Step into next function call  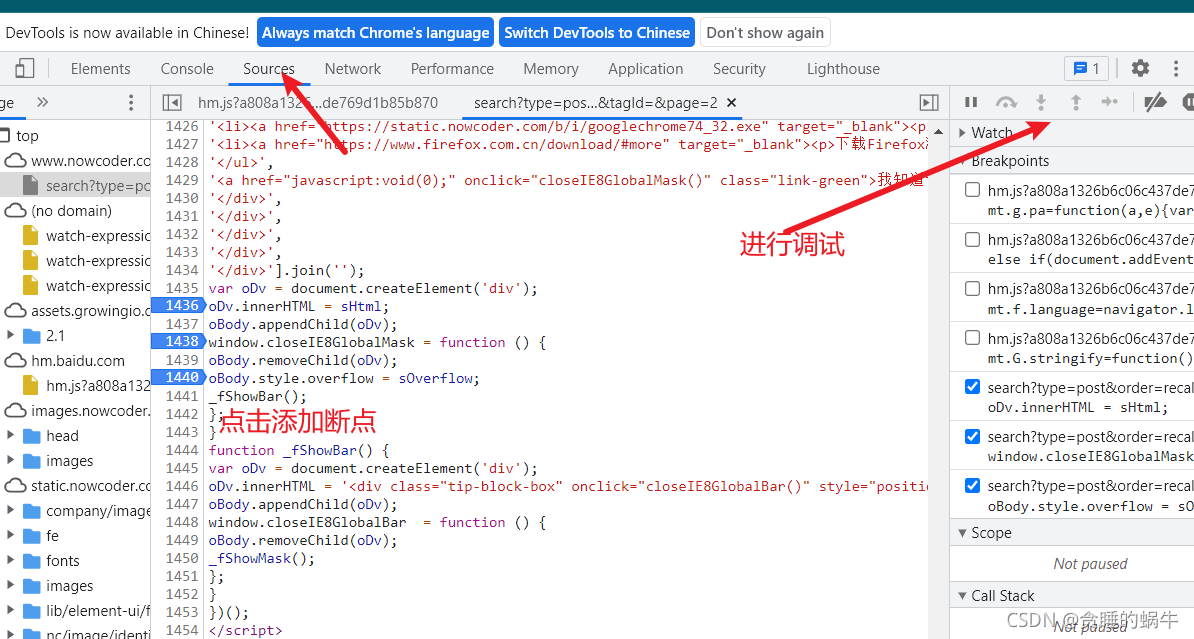1041,102
